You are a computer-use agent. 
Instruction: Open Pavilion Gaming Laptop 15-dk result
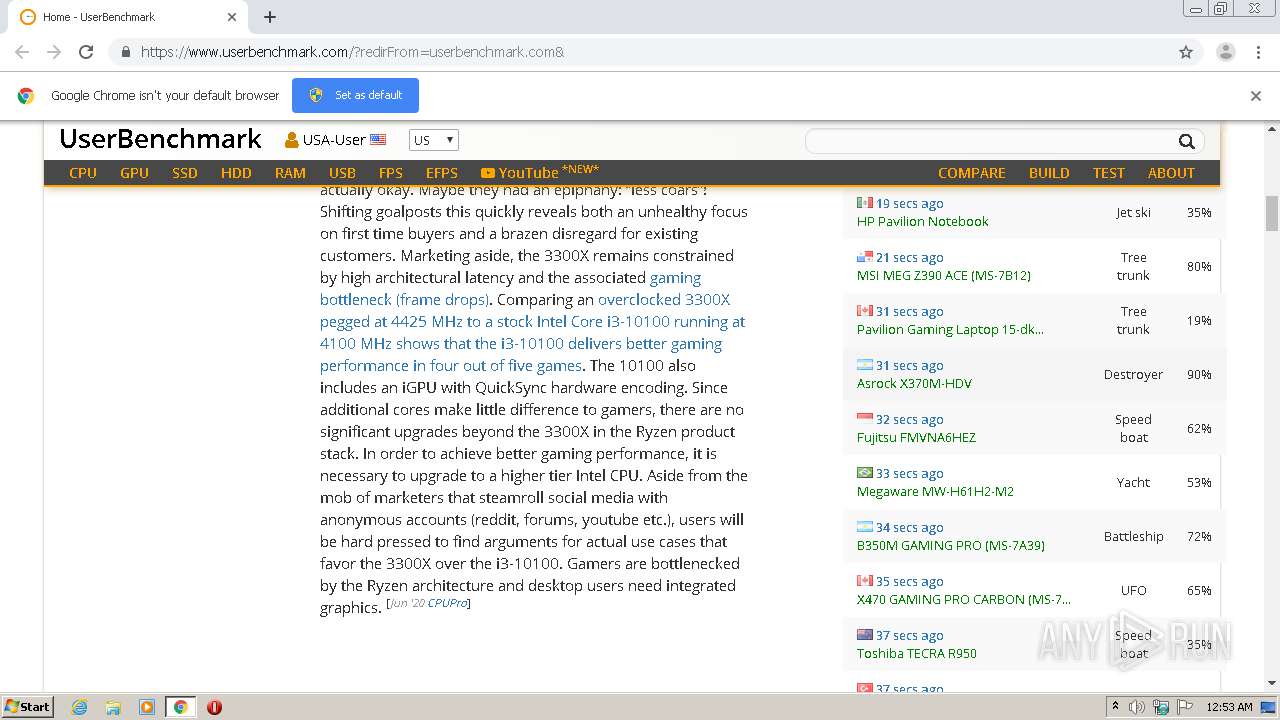[x=950, y=329]
